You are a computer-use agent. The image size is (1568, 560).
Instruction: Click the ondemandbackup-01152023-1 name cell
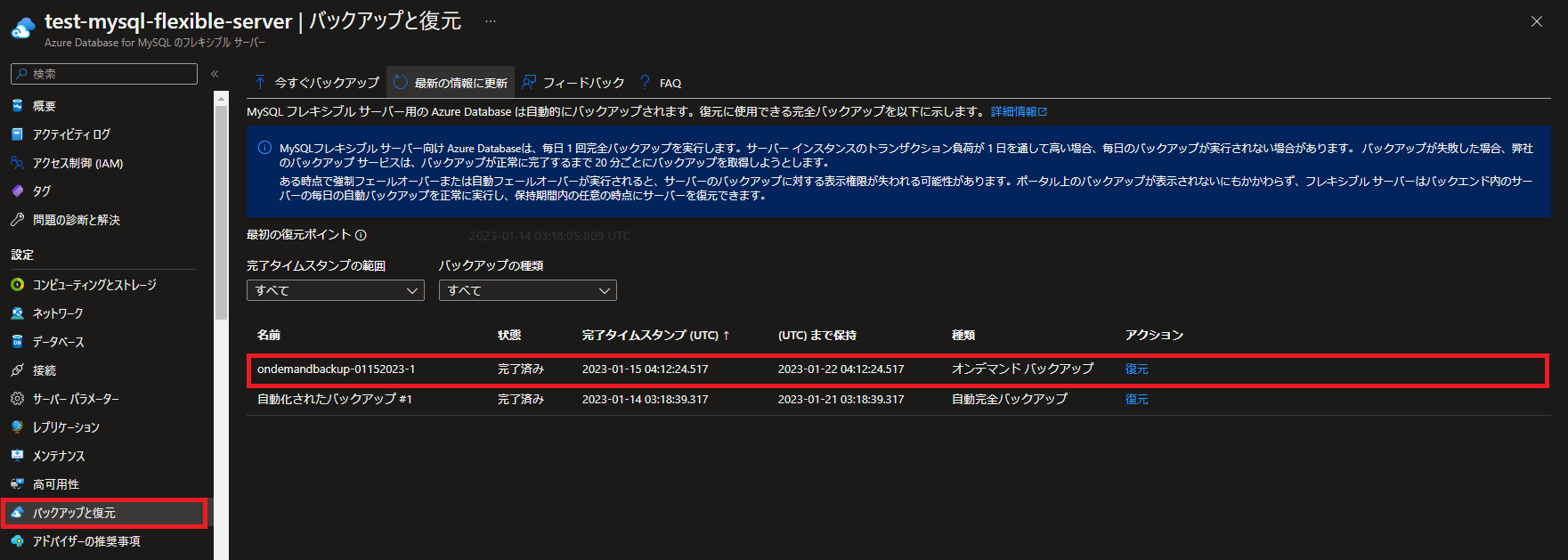(x=337, y=369)
